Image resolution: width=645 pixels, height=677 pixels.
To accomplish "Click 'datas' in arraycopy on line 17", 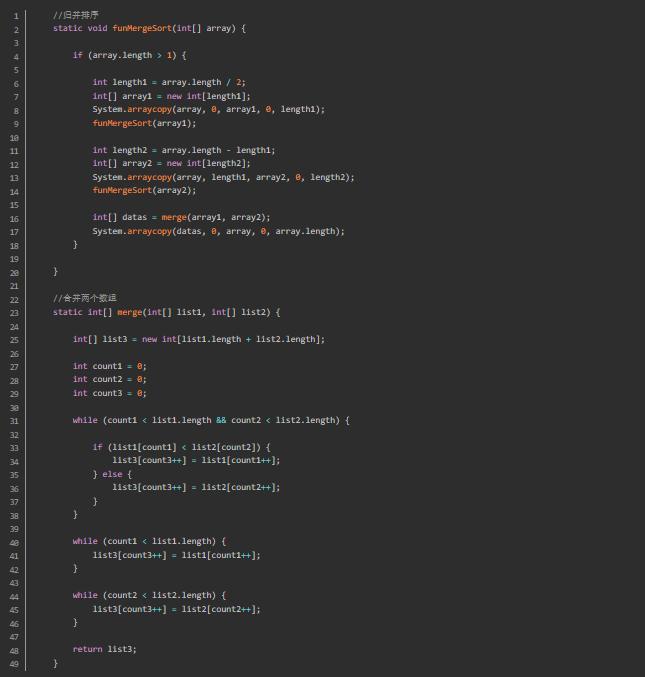I will 189,231.
